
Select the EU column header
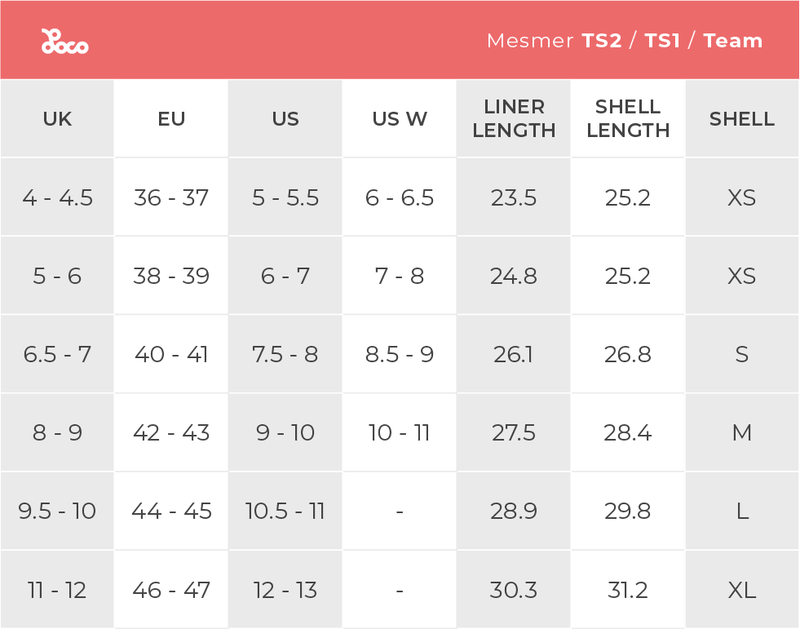click(x=171, y=119)
